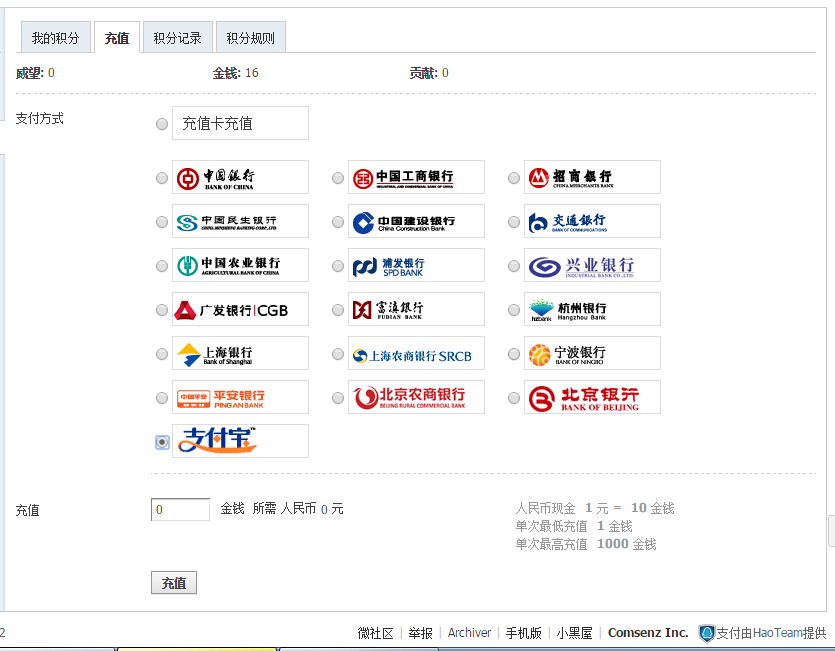Select the 中国民生银行 radio button

162,222
